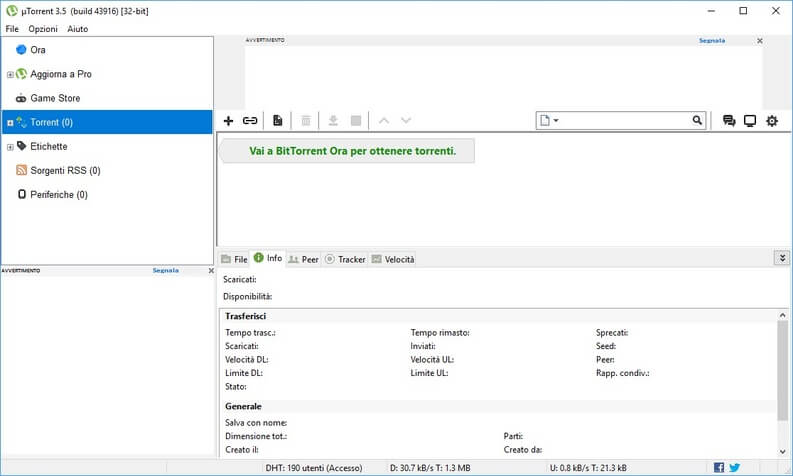Open the File menu
The width and height of the screenshot is (793, 476).
12,29
